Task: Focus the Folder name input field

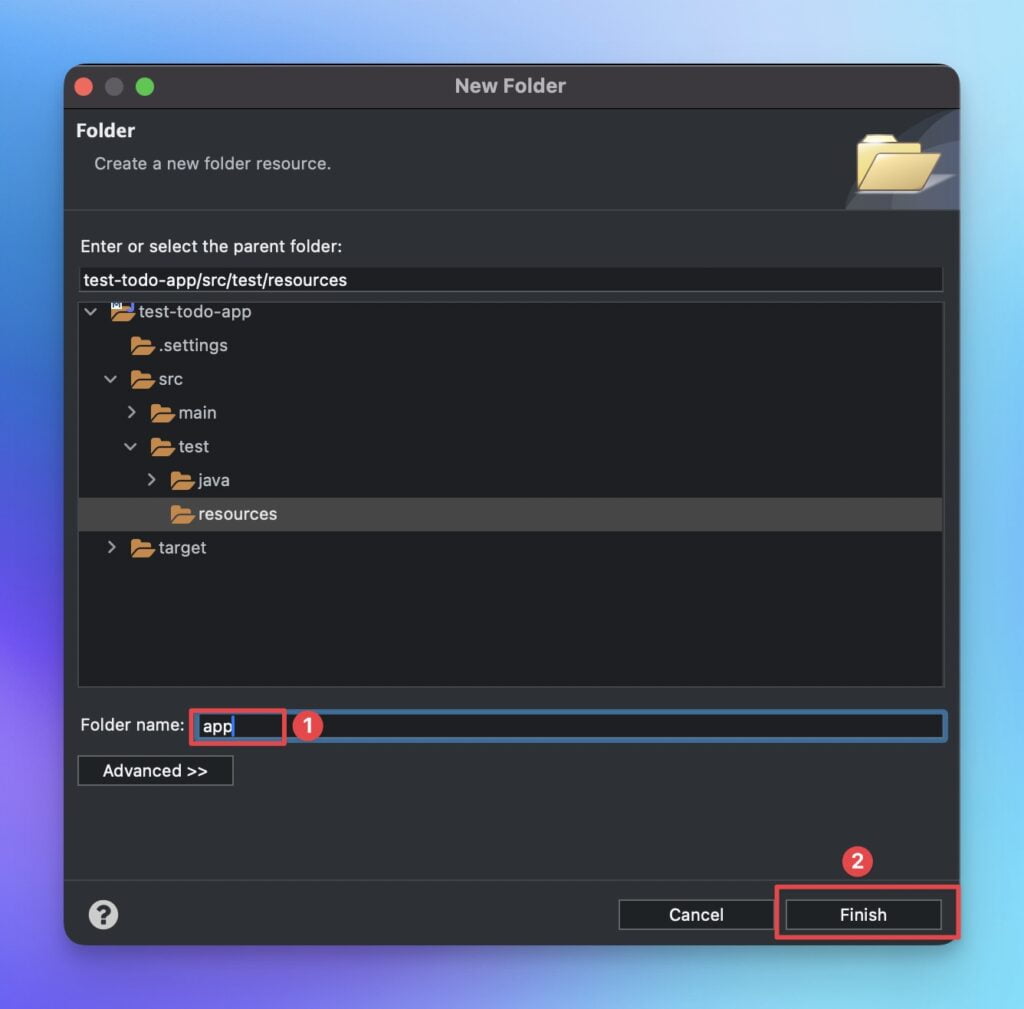Action: pos(569,726)
